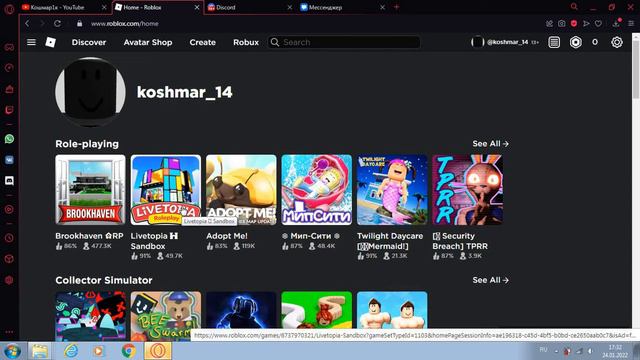Open the Brookhaven game thumbnail
This screenshot has width=640, height=360.
pos(90,189)
